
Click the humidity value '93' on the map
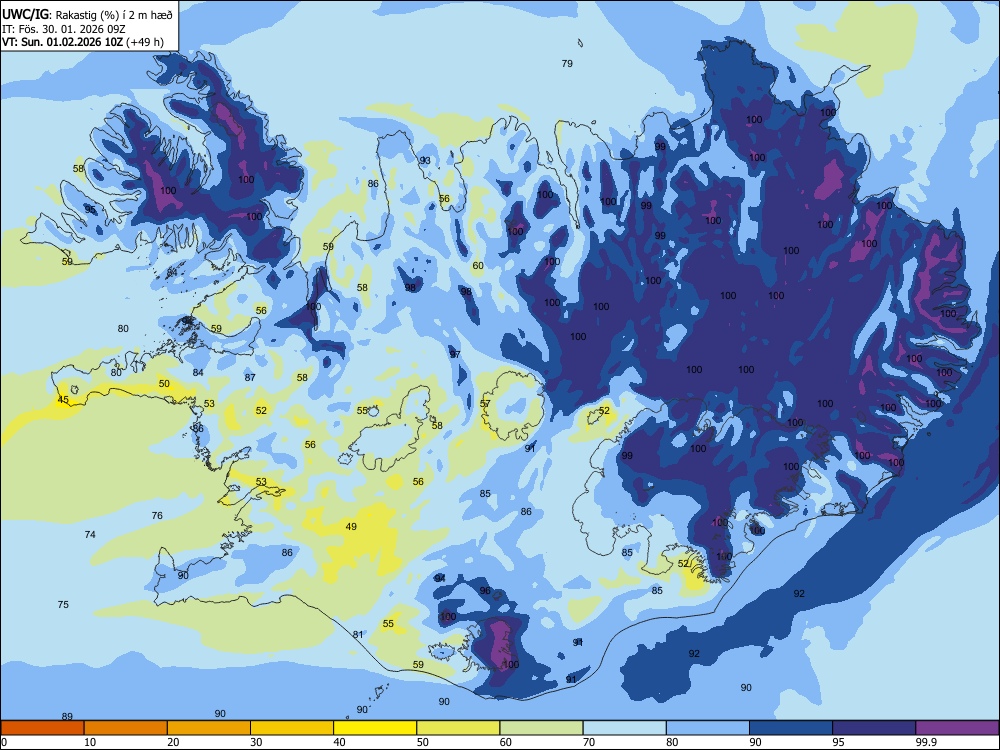coord(425,161)
